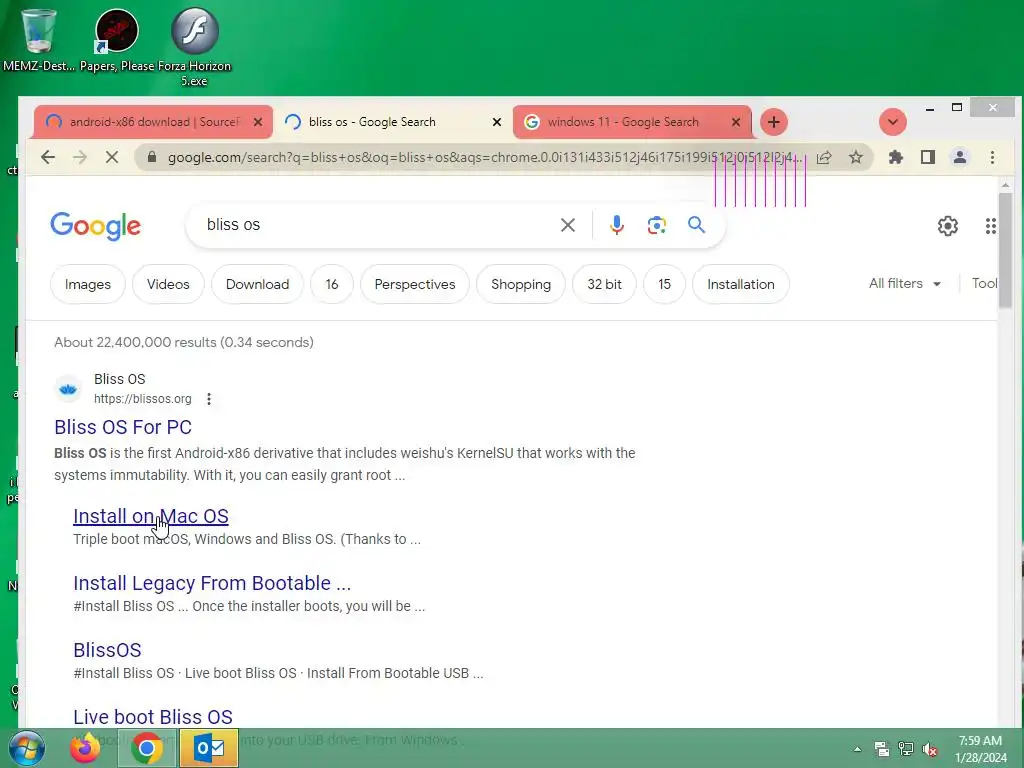Open the BlissOS sublink

[x=107, y=650]
